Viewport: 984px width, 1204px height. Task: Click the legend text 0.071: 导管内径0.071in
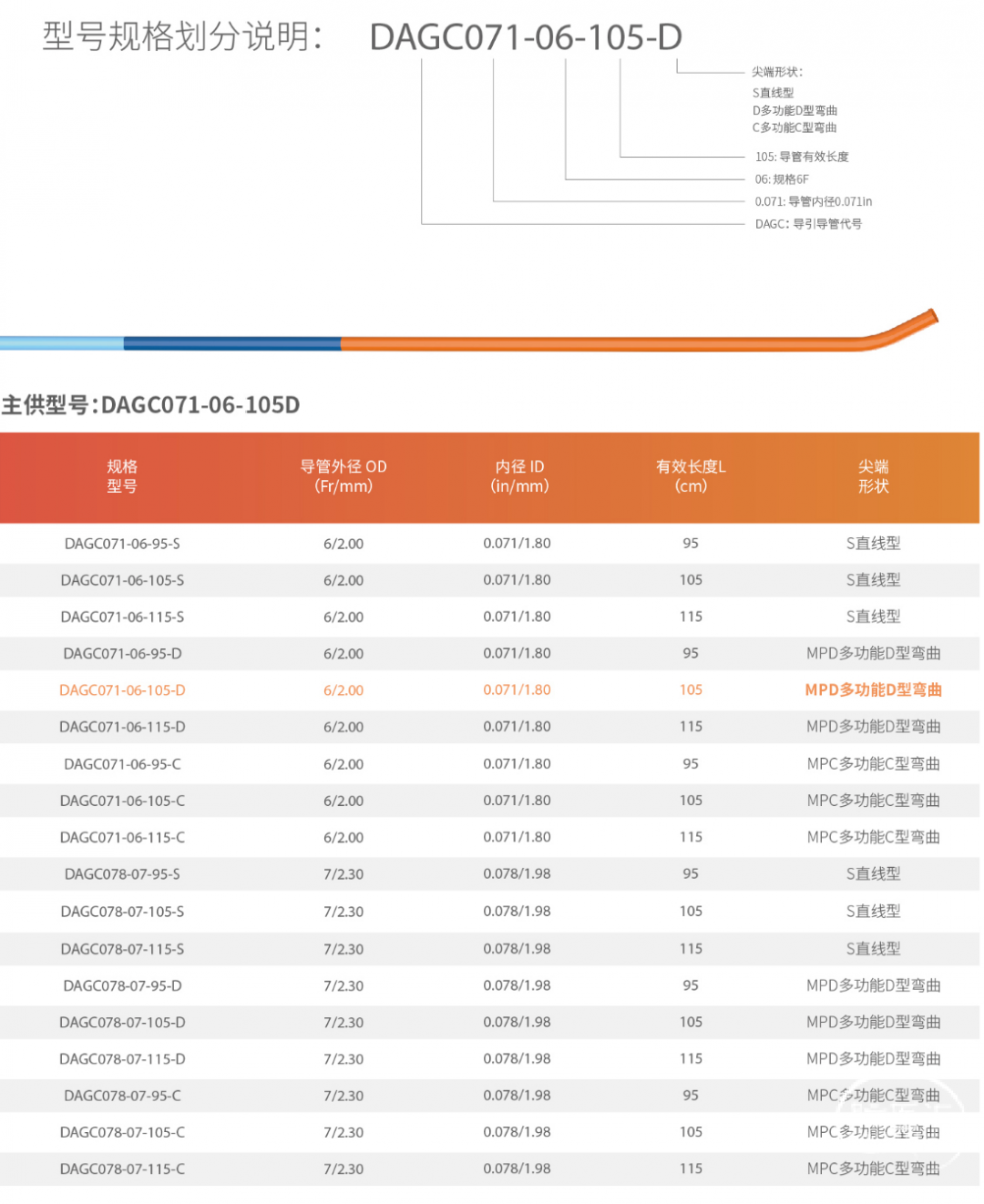(x=814, y=201)
